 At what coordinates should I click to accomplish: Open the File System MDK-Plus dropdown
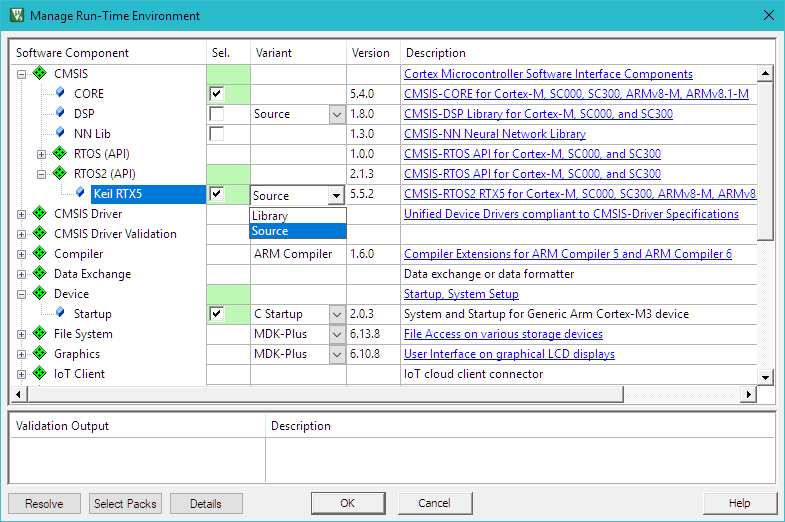point(337,335)
